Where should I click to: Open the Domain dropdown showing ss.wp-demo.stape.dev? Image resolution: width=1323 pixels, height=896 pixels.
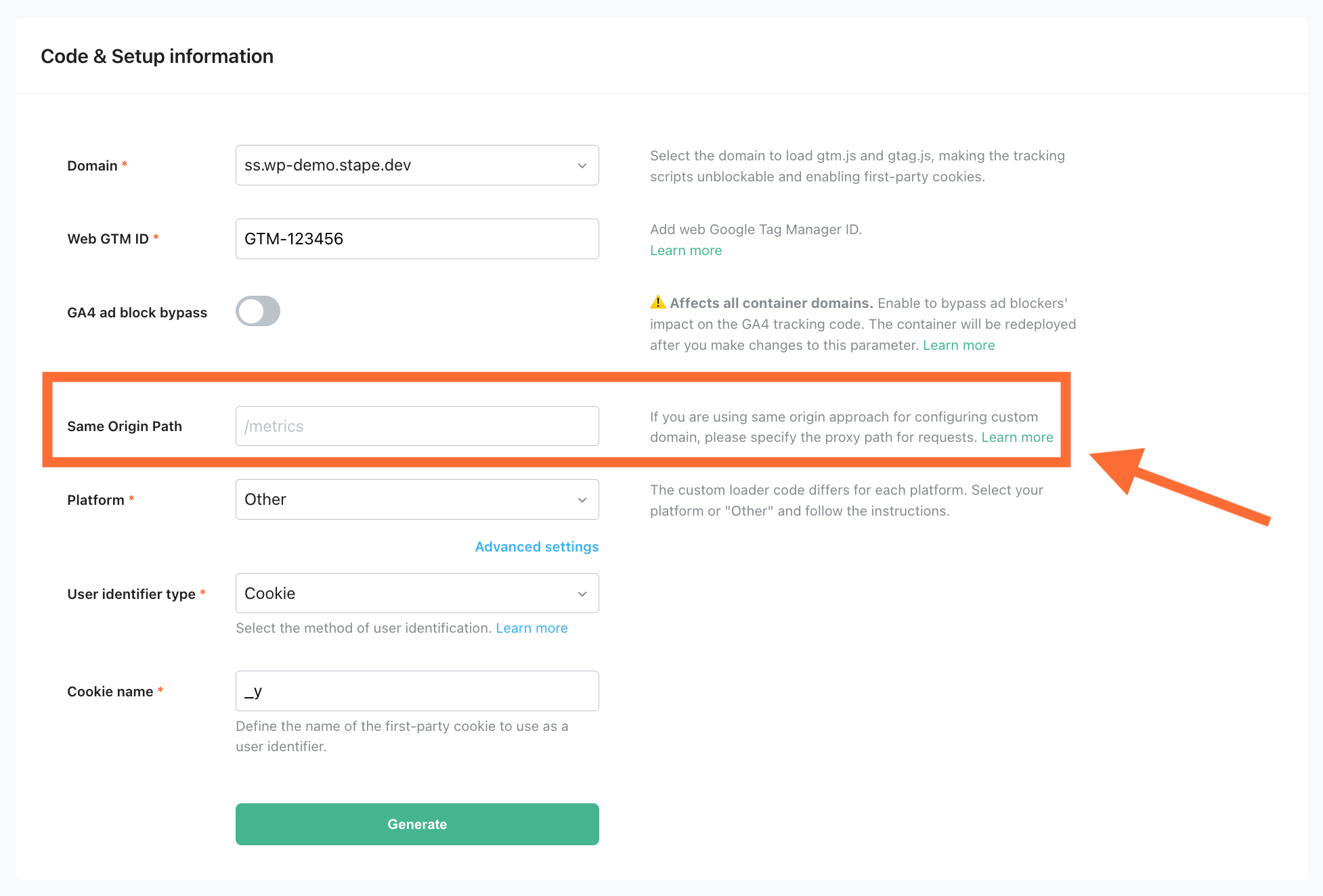pyautogui.click(x=417, y=165)
